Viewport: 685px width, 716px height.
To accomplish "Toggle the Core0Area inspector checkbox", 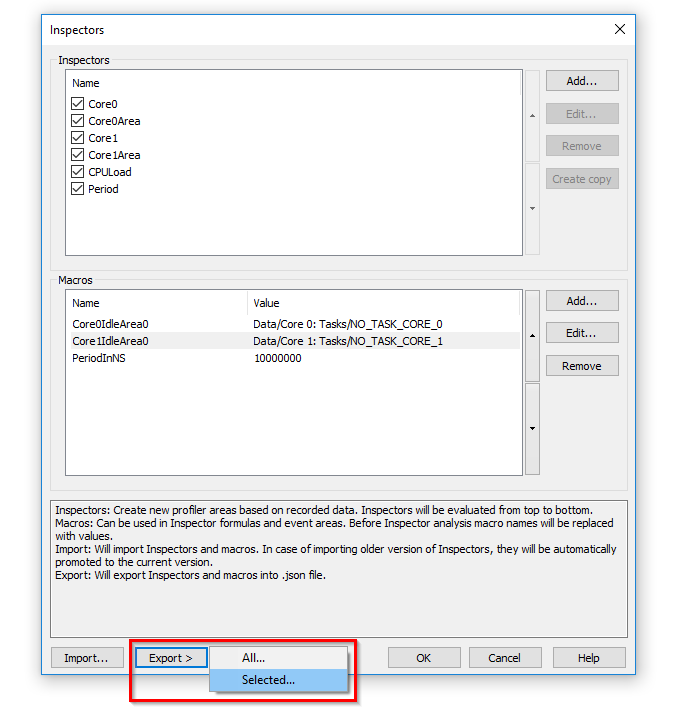I will pyautogui.click(x=78, y=121).
